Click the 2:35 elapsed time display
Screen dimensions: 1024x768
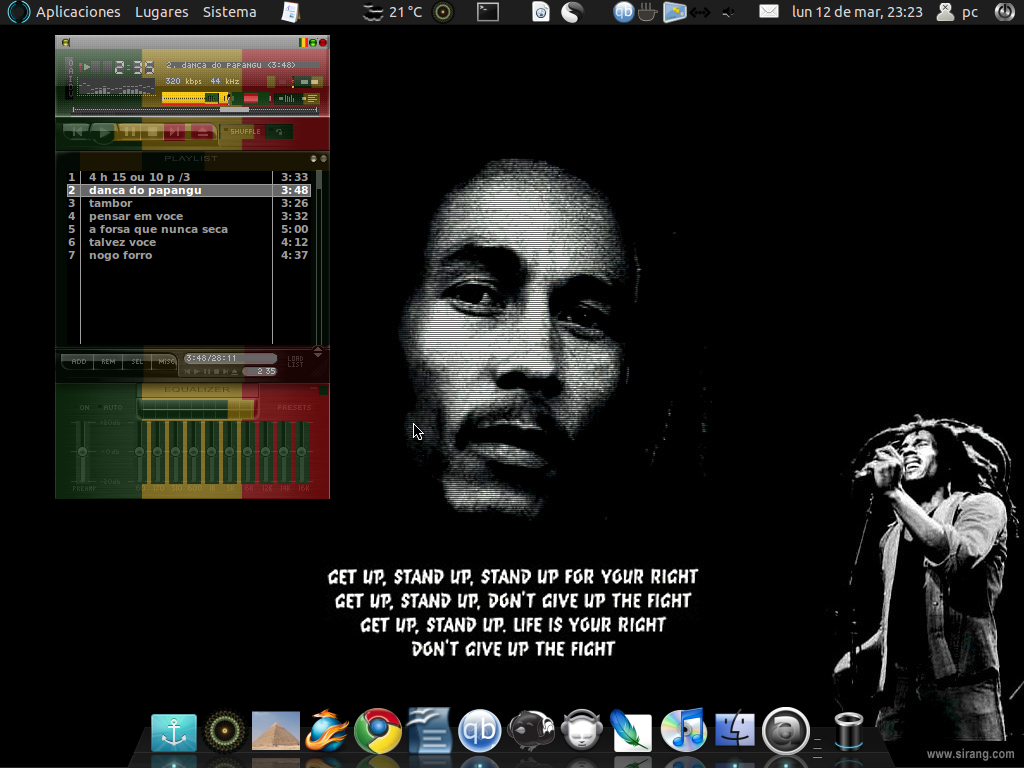(x=135, y=67)
